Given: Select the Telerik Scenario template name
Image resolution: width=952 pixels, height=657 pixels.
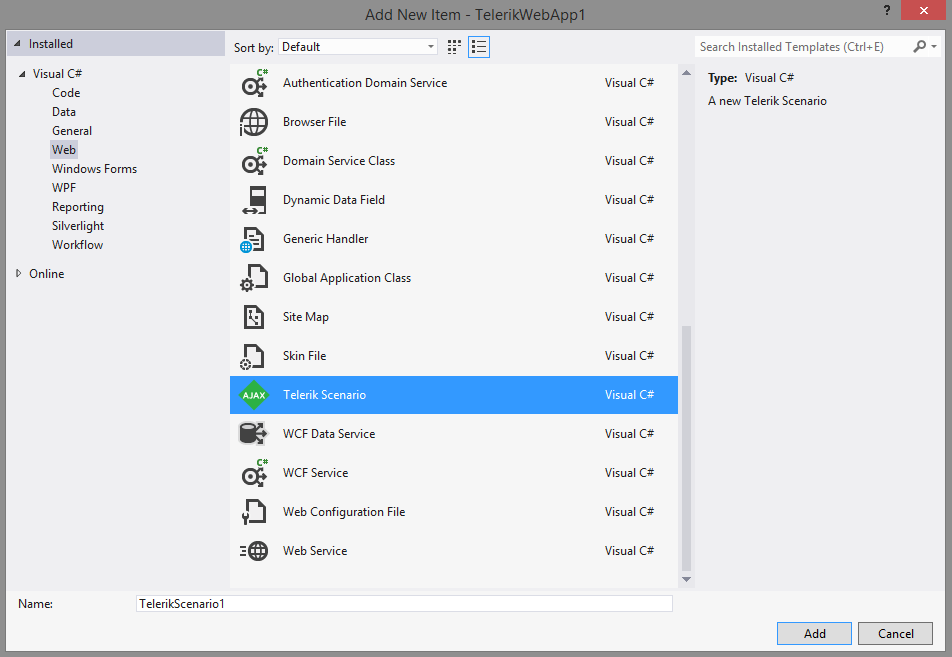Looking at the screenshot, I should click(x=324, y=395).
